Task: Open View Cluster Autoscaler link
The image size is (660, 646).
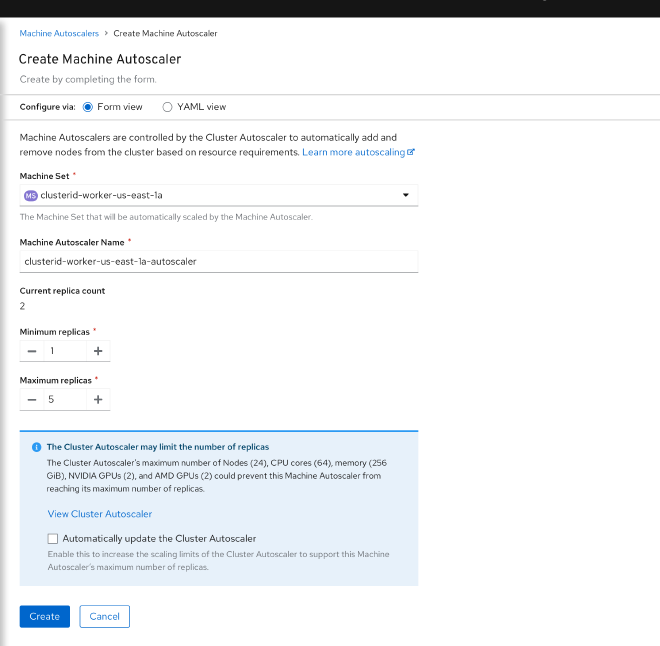Action: (x=100, y=514)
